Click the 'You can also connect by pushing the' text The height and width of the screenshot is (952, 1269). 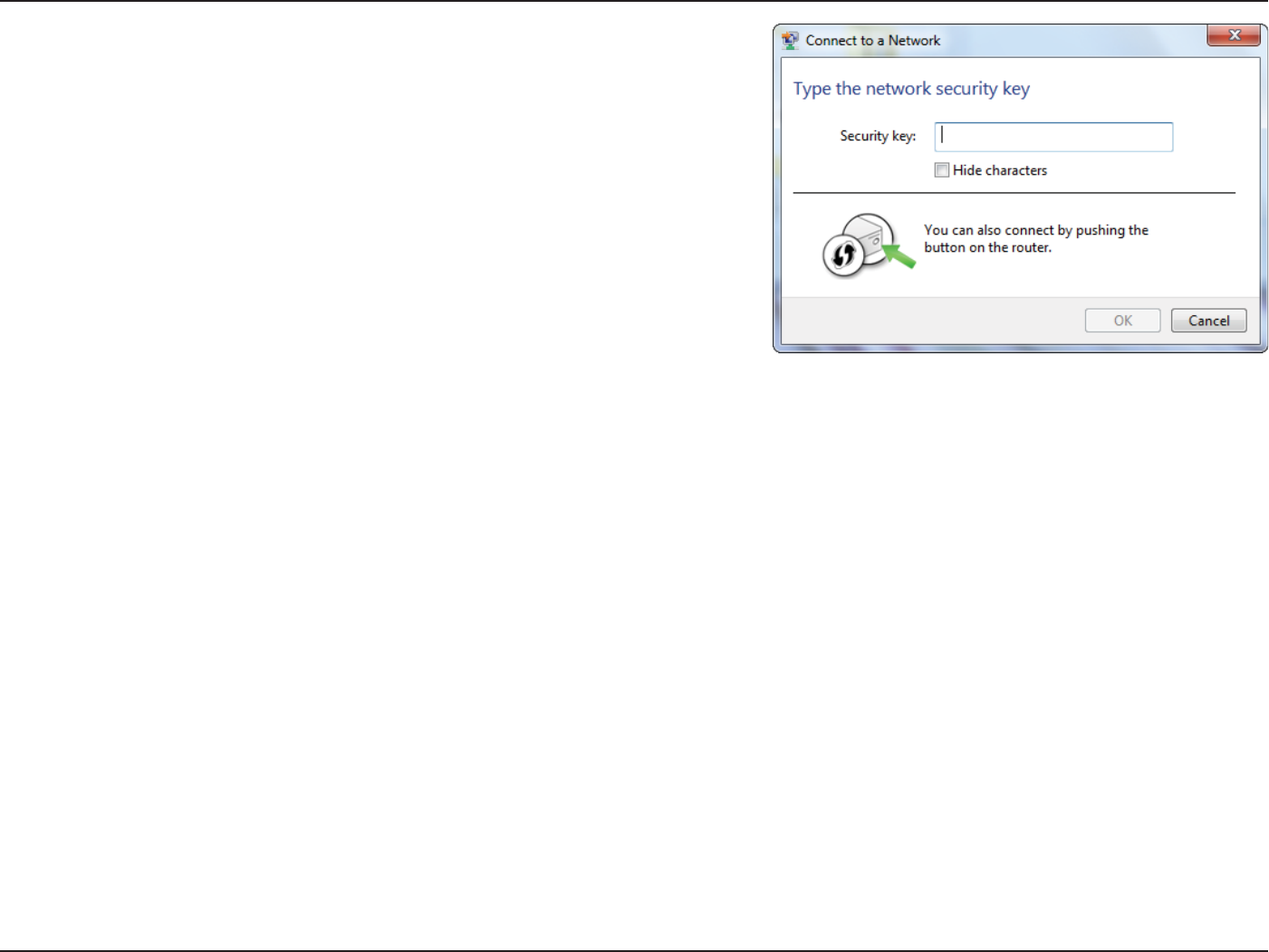1036,230
